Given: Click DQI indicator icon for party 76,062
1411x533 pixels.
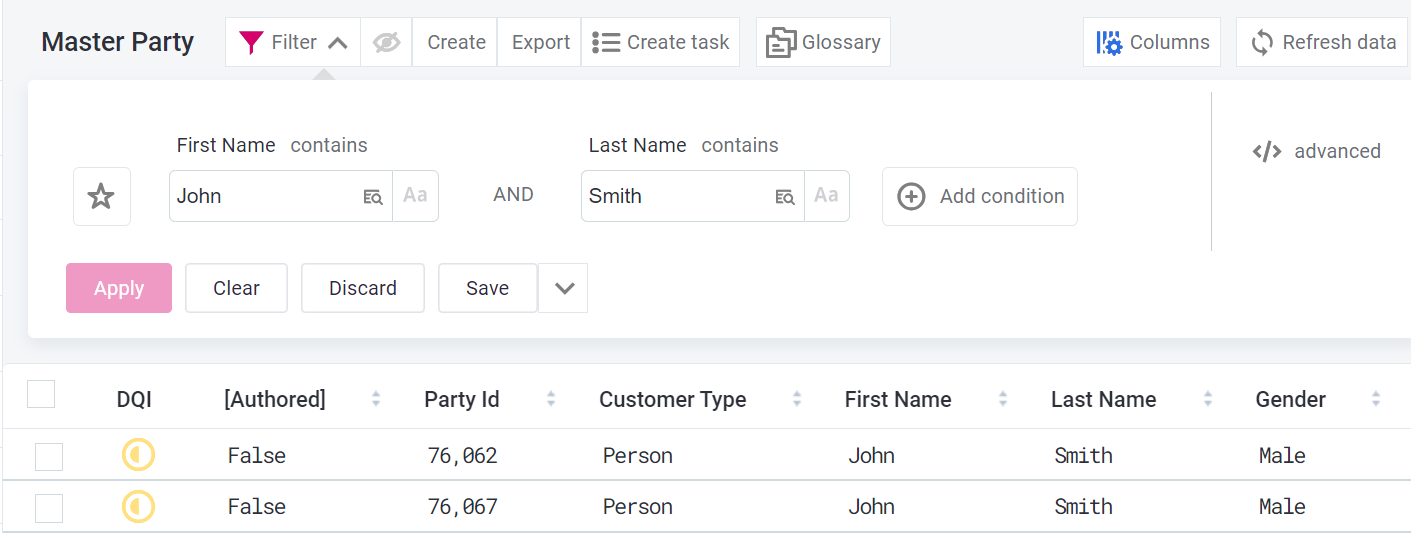Looking at the screenshot, I should pos(138,456).
